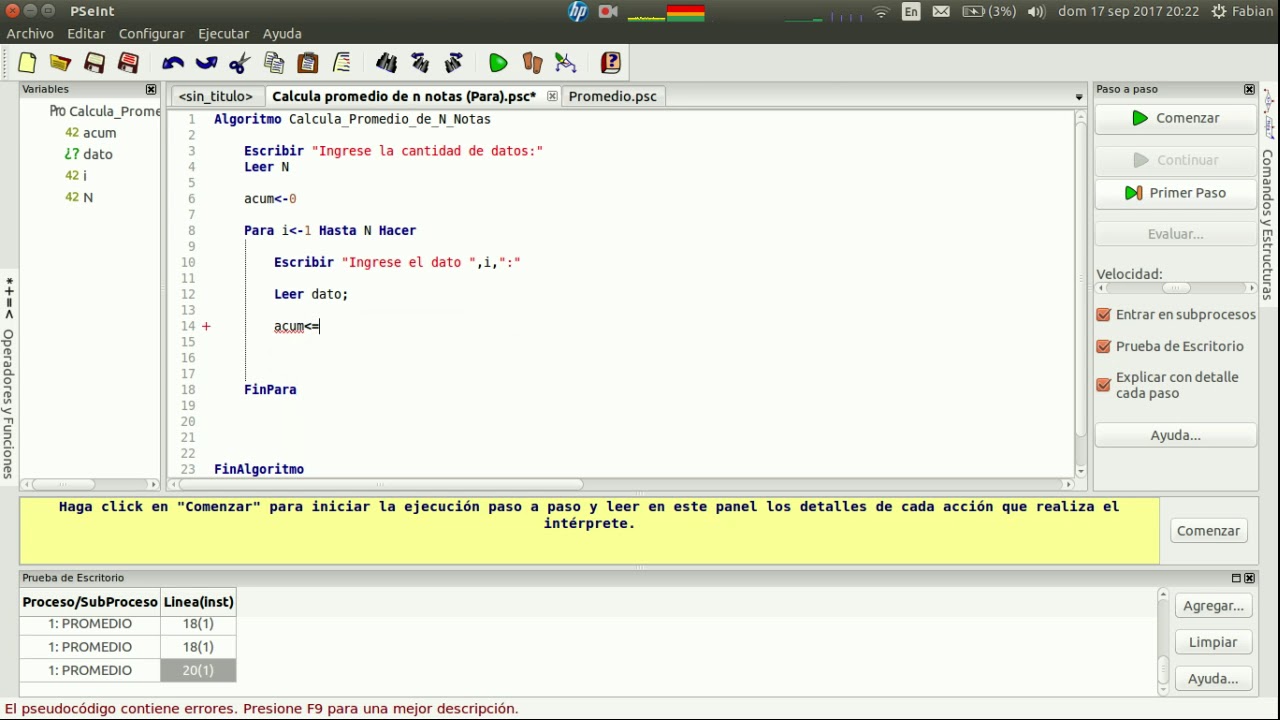Screen dimensions: 1280x720
Task: Adjust the Velocidad slider
Action: click(1176, 288)
